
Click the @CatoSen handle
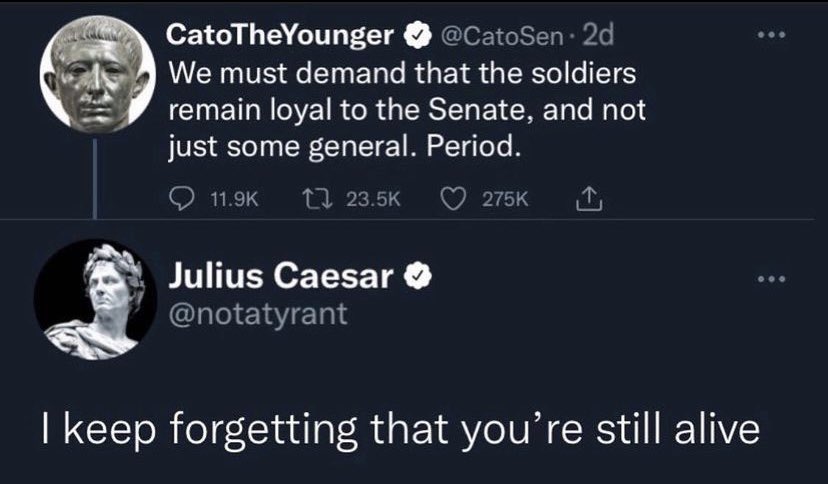[501, 36]
